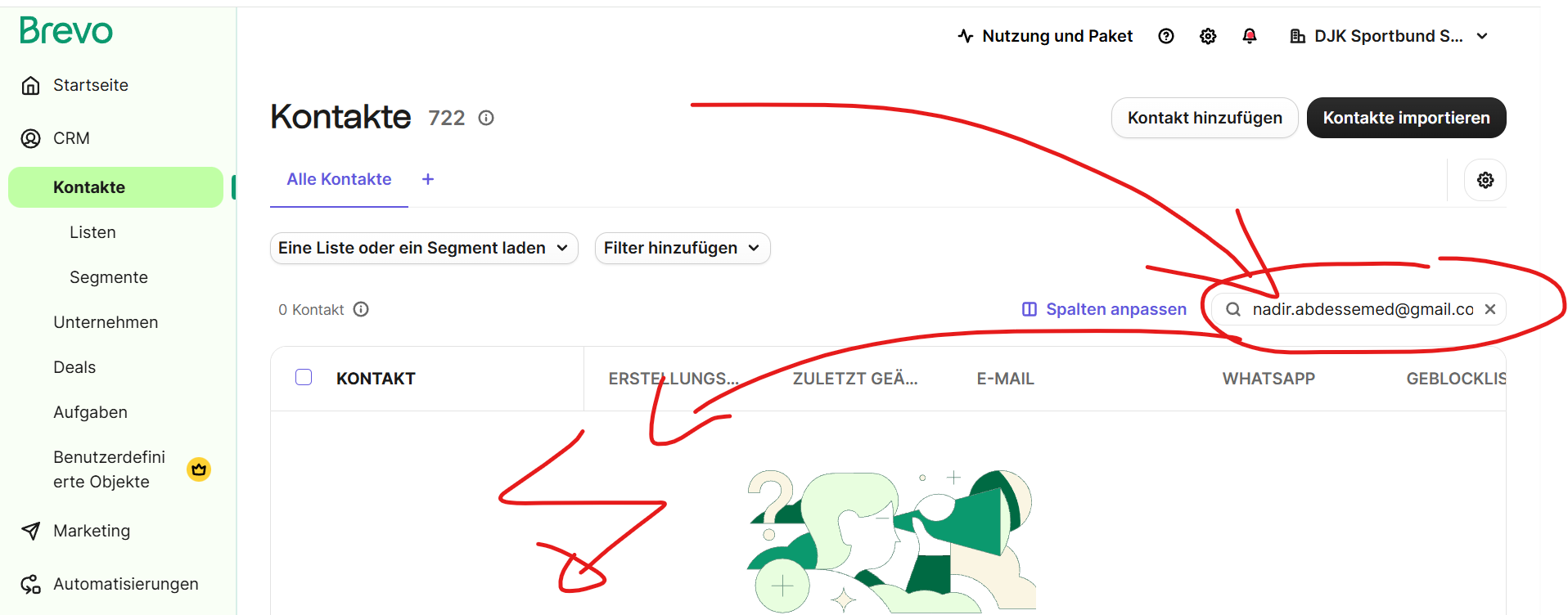1568x615 pixels.
Task: Click the Brevo logo
Action: point(66,31)
